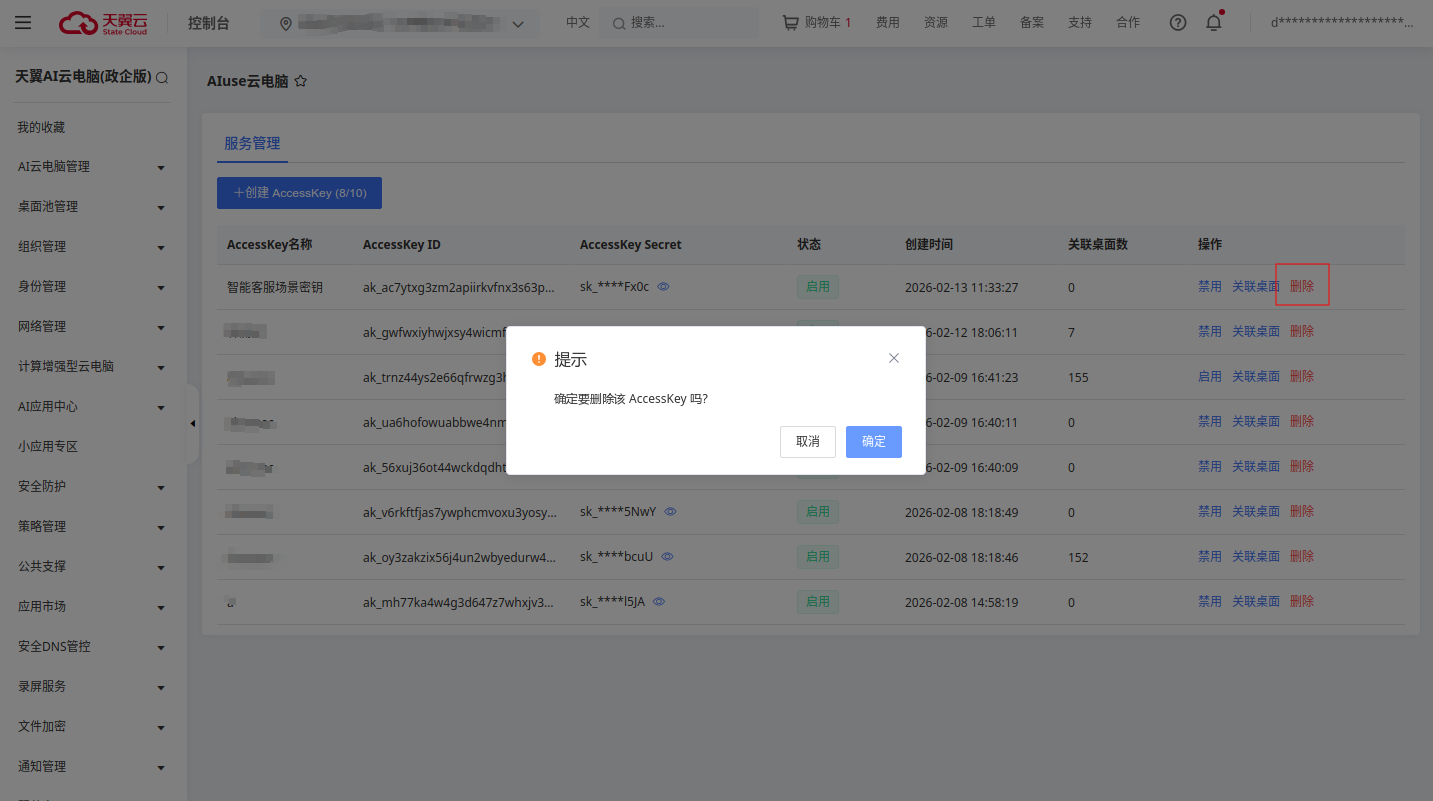Click 关联桌面 in the ak_oy3zakzix row
The height and width of the screenshot is (801, 1433).
(x=1256, y=556)
